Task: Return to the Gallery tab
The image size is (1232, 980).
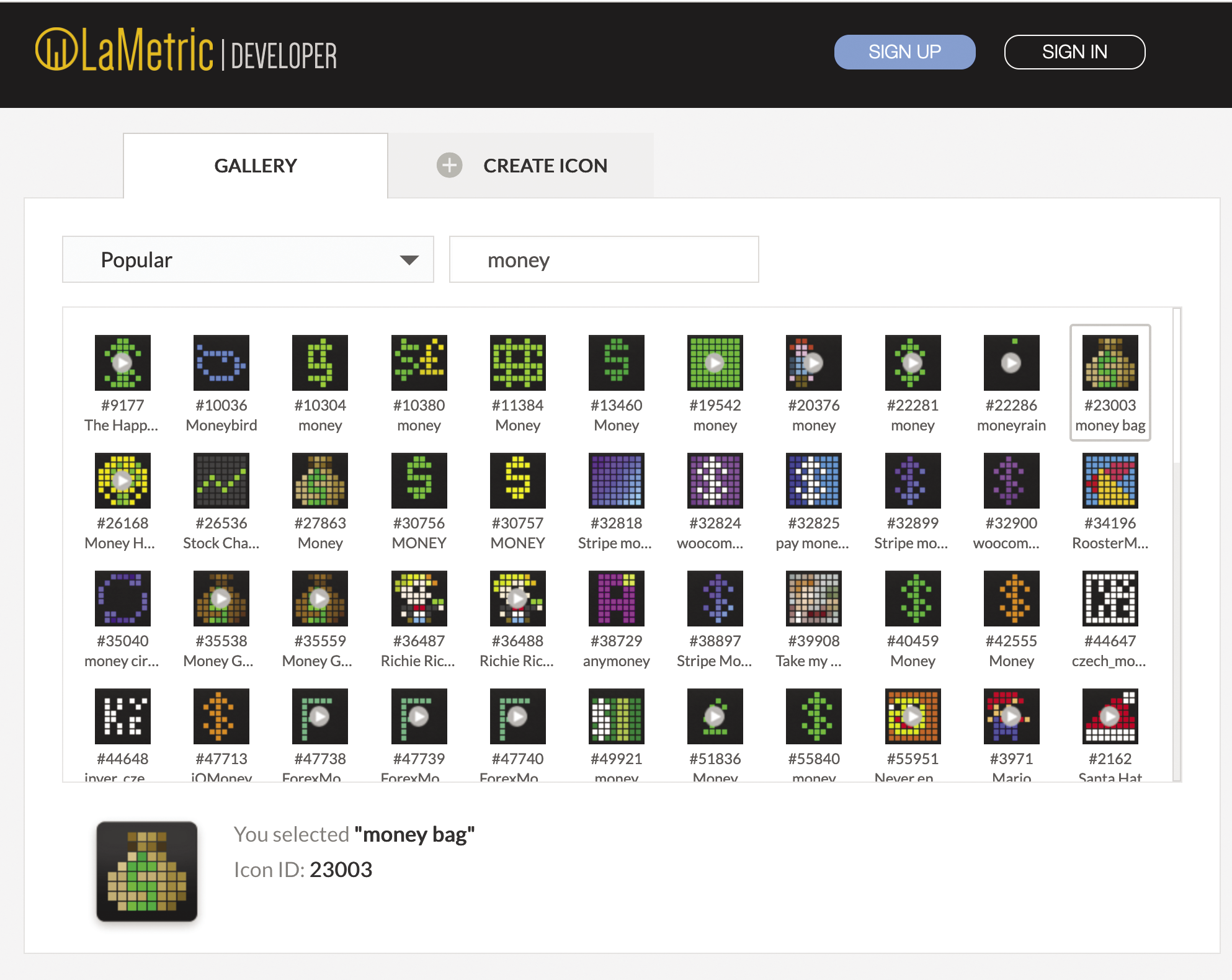Action: coord(255,165)
